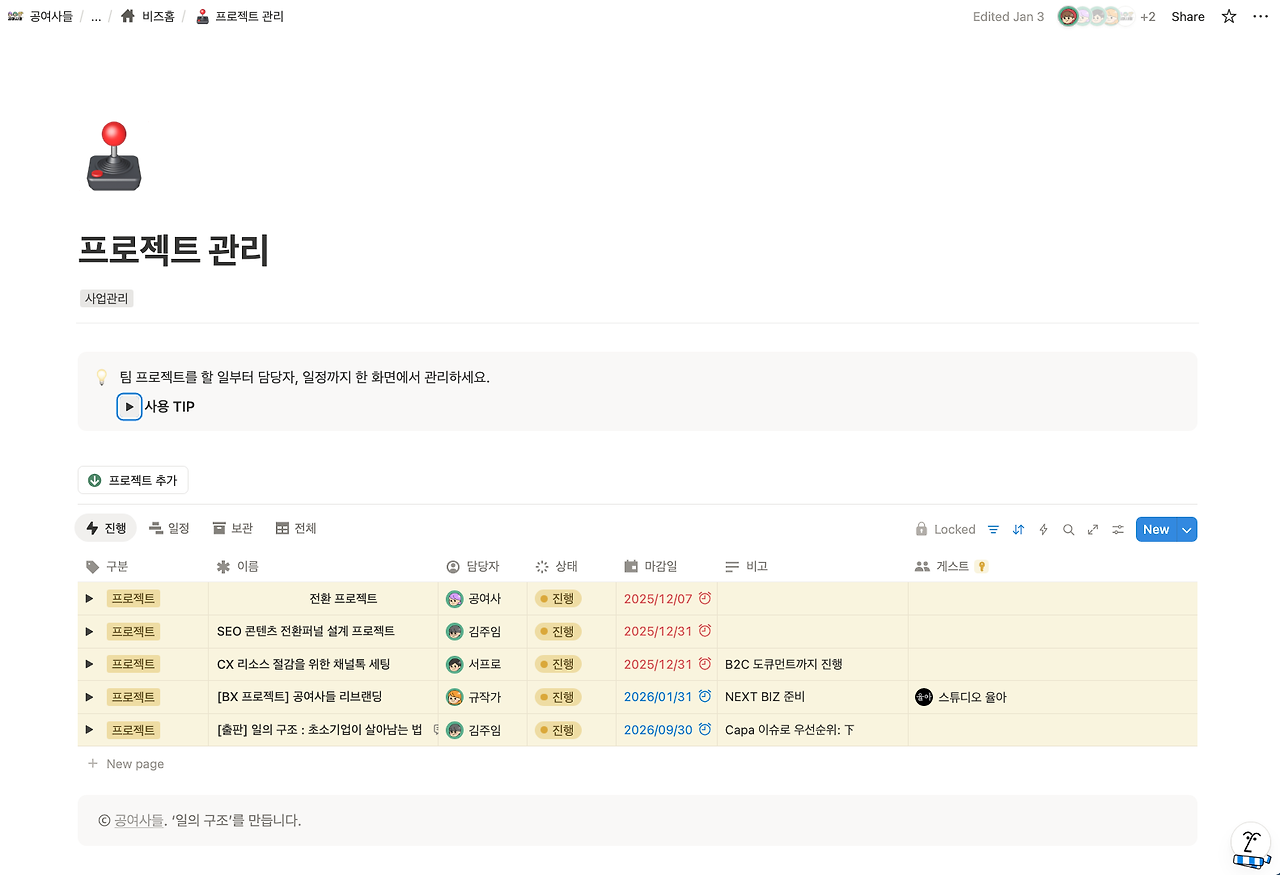Open the 구분 column header

(x=107, y=567)
